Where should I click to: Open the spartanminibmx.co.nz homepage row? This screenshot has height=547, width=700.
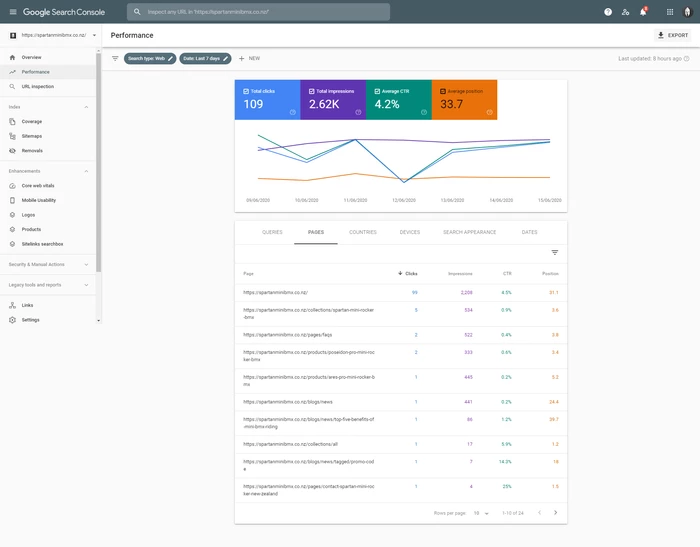[401, 293]
